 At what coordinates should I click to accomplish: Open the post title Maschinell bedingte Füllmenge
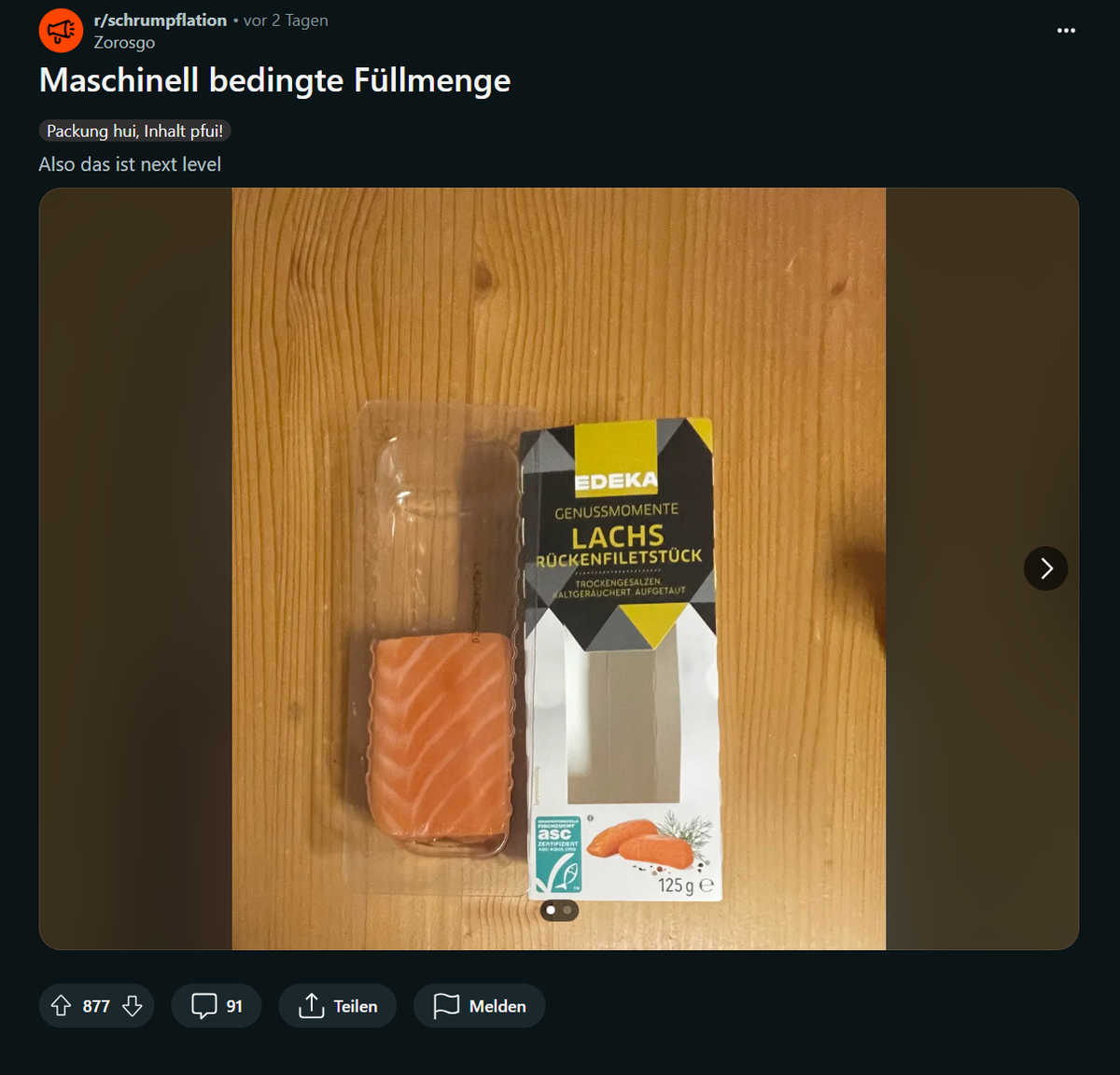(x=275, y=80)
